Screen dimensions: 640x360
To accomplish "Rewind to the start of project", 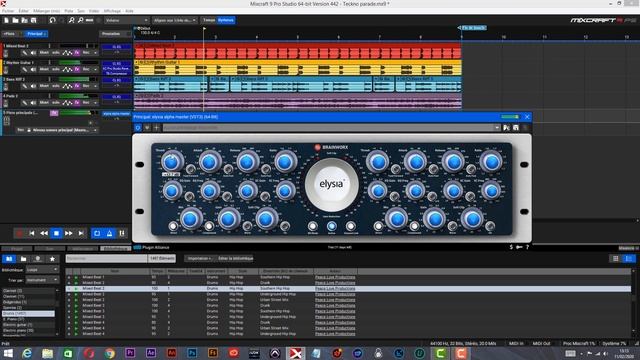I will coord(31,233).
